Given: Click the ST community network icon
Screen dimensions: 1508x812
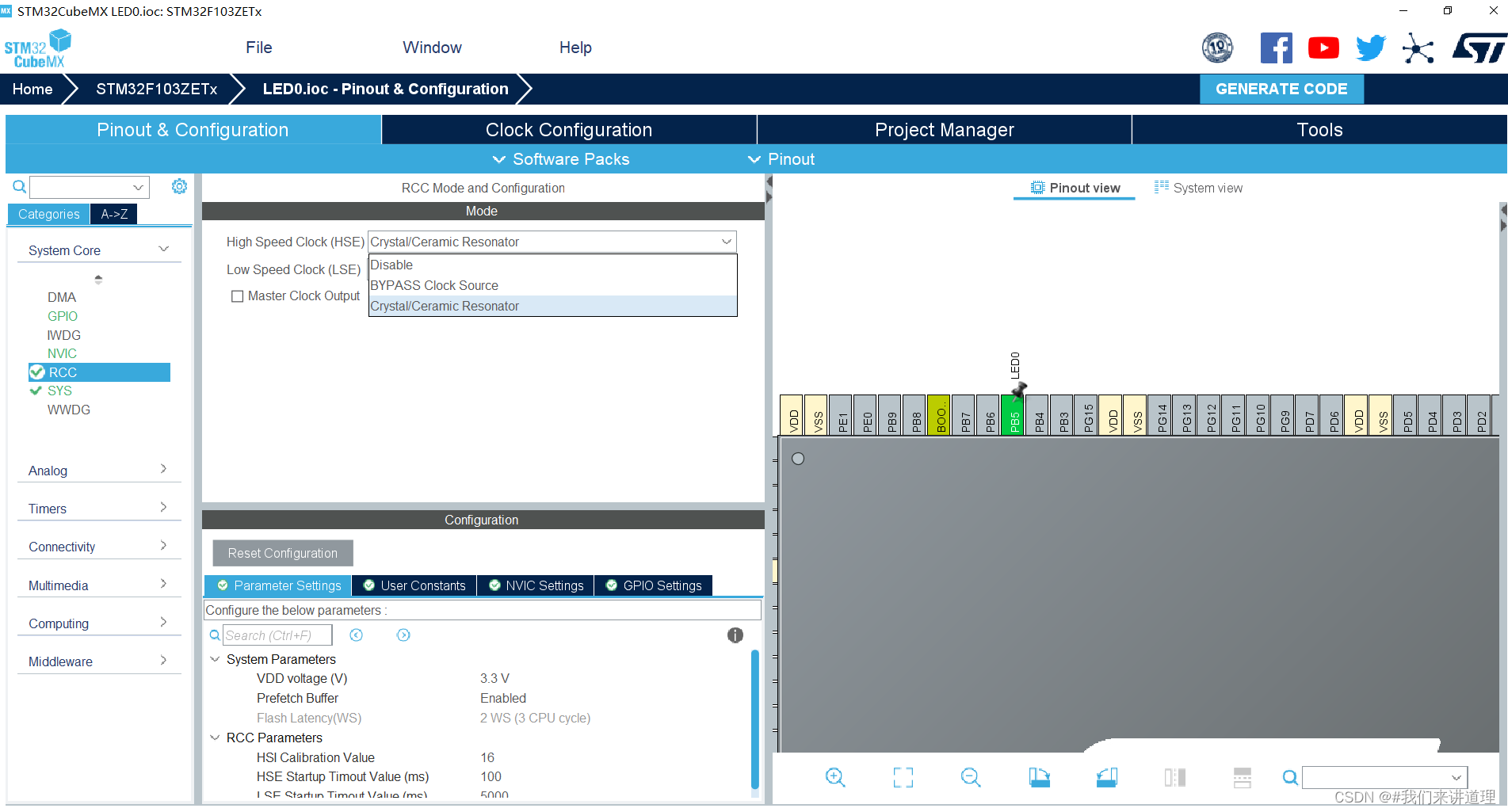Looking at the screenshot, I should point(1418,48).
